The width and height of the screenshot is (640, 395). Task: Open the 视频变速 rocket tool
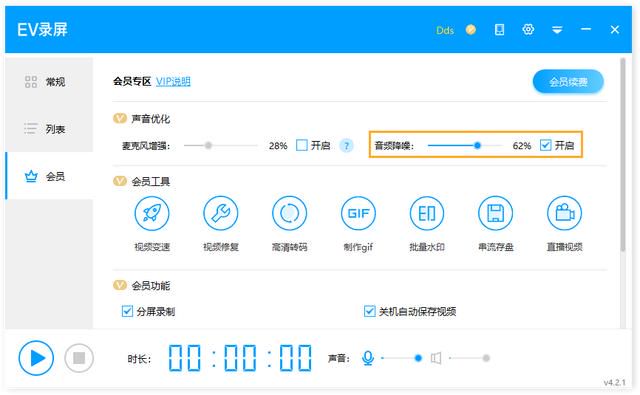152,213
